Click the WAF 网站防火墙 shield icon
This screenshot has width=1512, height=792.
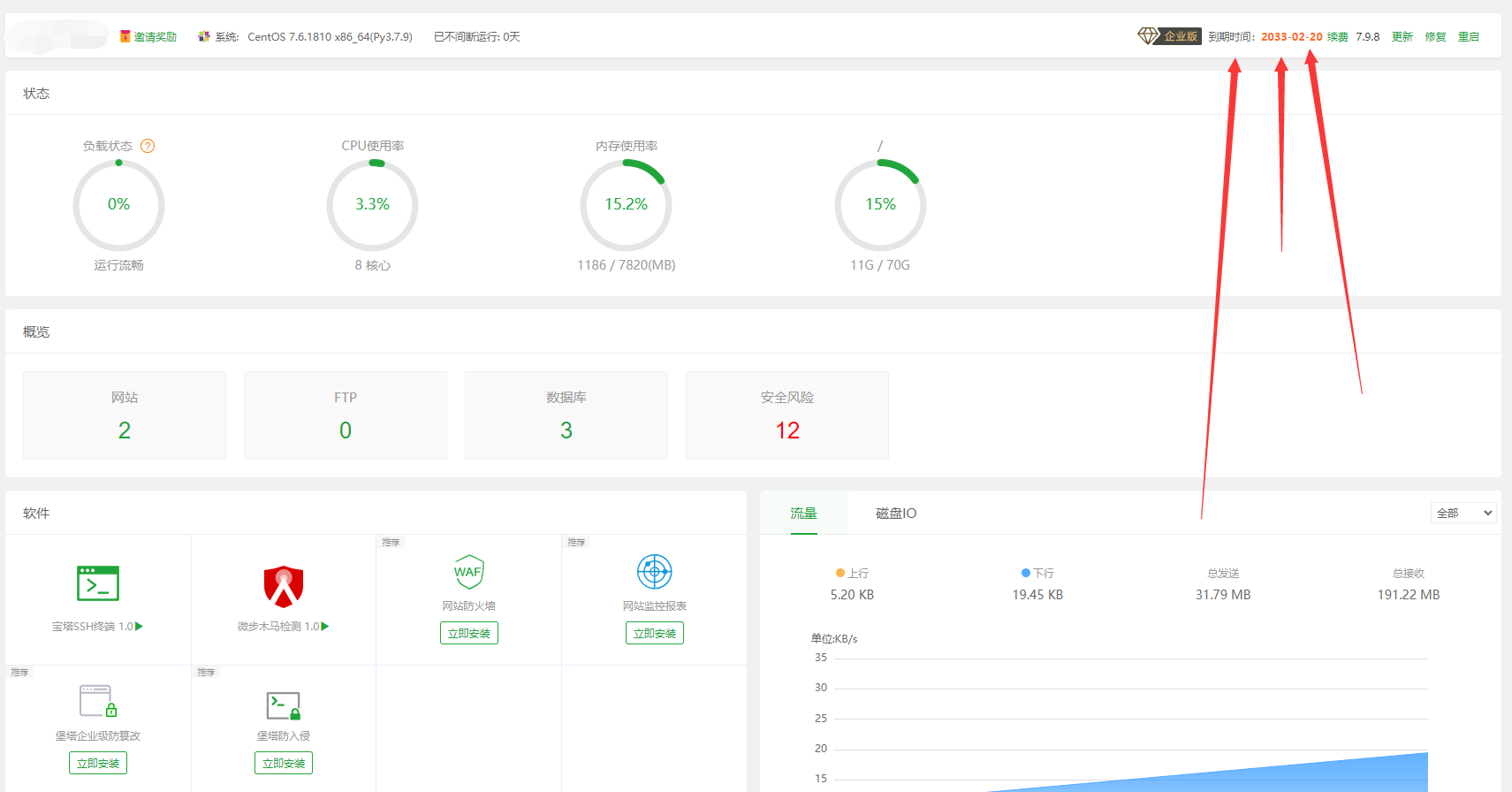pyautogui.click(x=468, y=572)
